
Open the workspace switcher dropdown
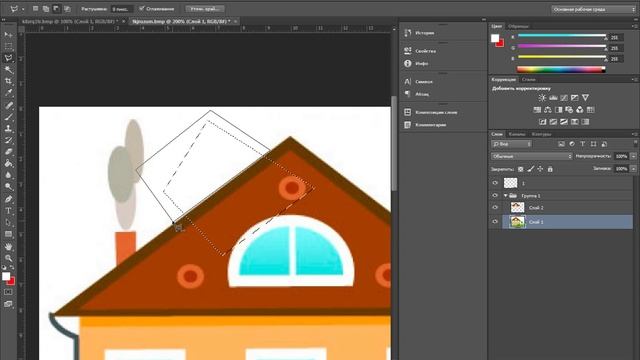593,9
